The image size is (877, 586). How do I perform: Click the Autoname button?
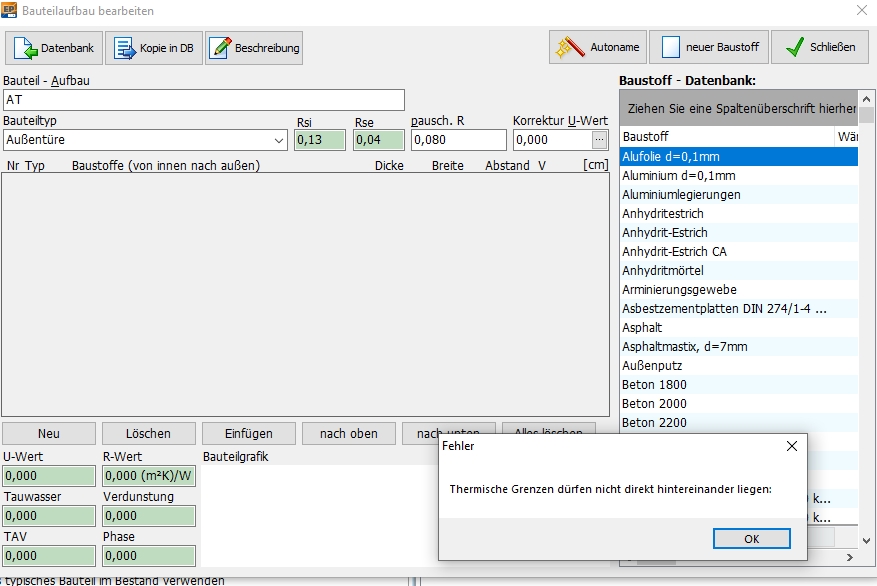(597, 47)
